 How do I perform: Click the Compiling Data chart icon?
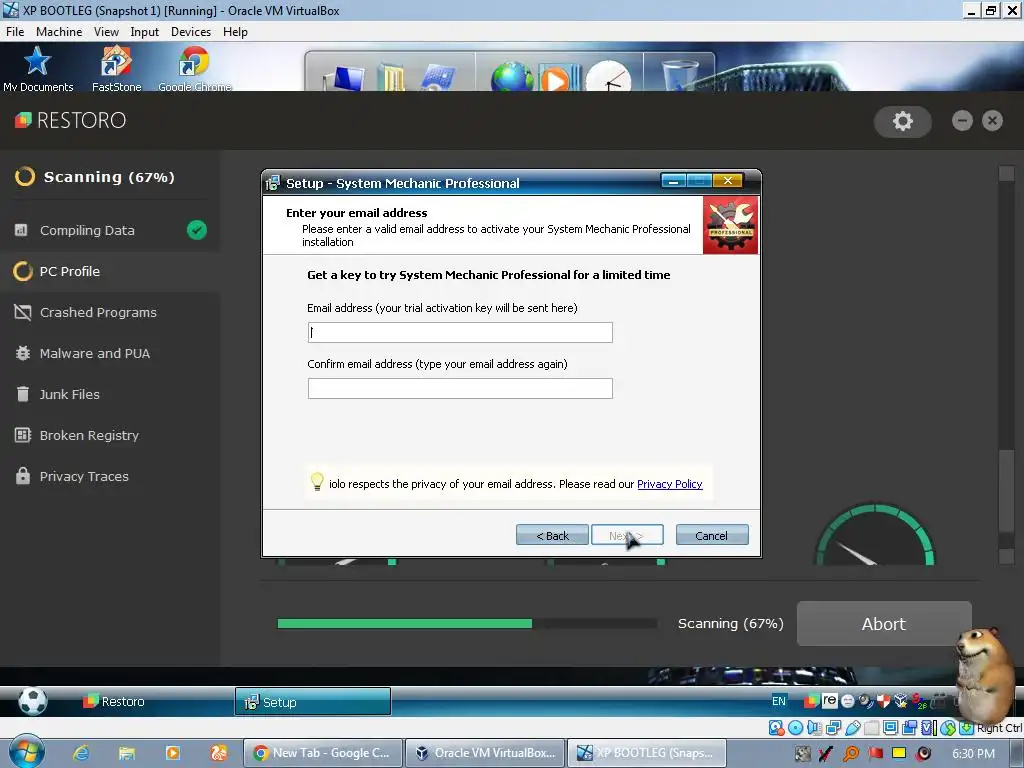[22, 230]
